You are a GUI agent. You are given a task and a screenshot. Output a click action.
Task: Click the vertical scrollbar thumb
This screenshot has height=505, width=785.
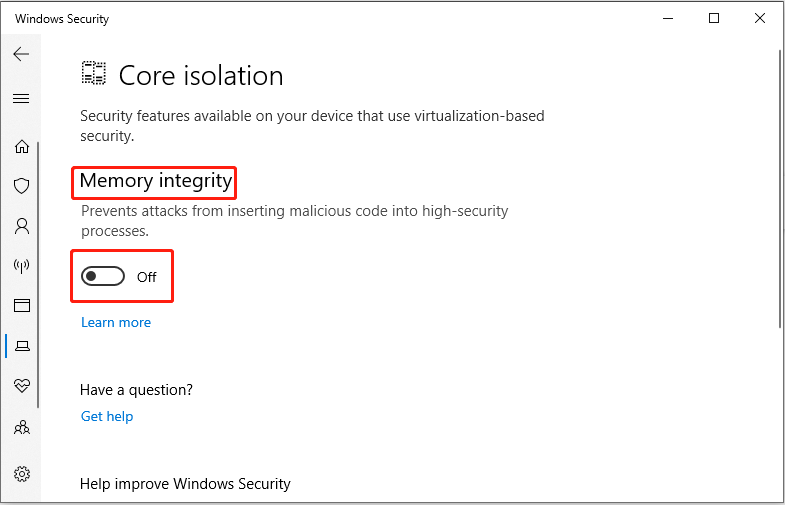[778, 190]
